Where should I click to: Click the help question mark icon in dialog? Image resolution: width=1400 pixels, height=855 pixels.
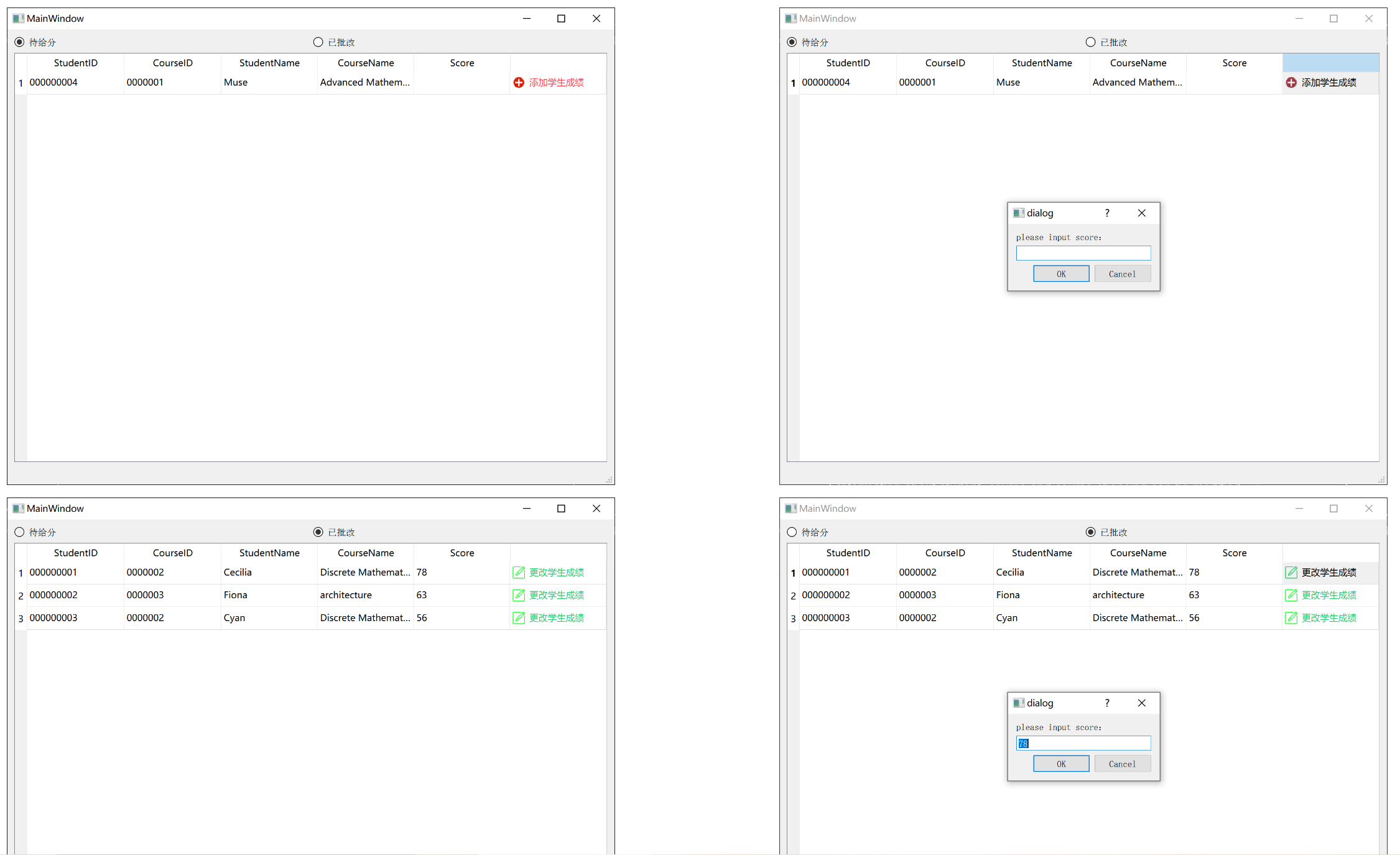click(1107, 213)
